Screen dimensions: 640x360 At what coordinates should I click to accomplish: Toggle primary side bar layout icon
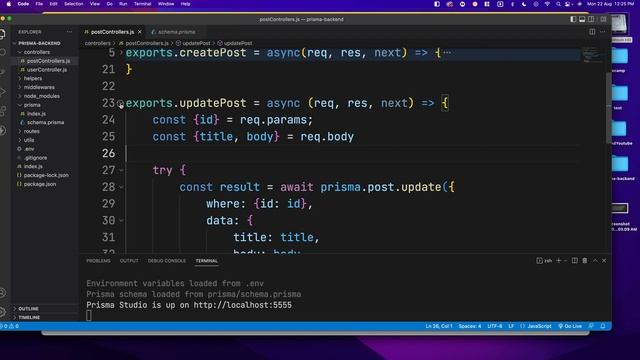(573, 19)
